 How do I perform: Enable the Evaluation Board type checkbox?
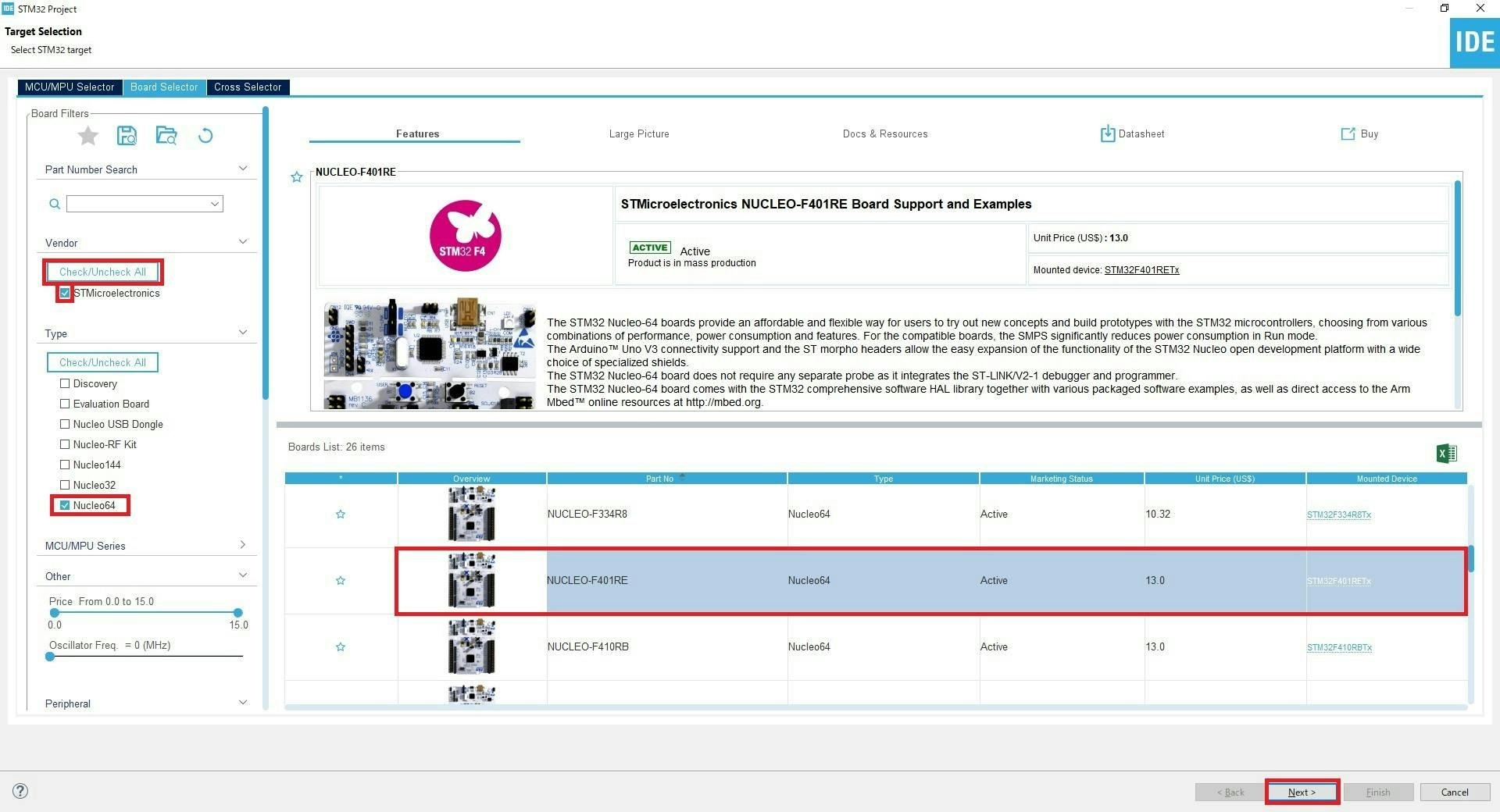click(65, 404)
